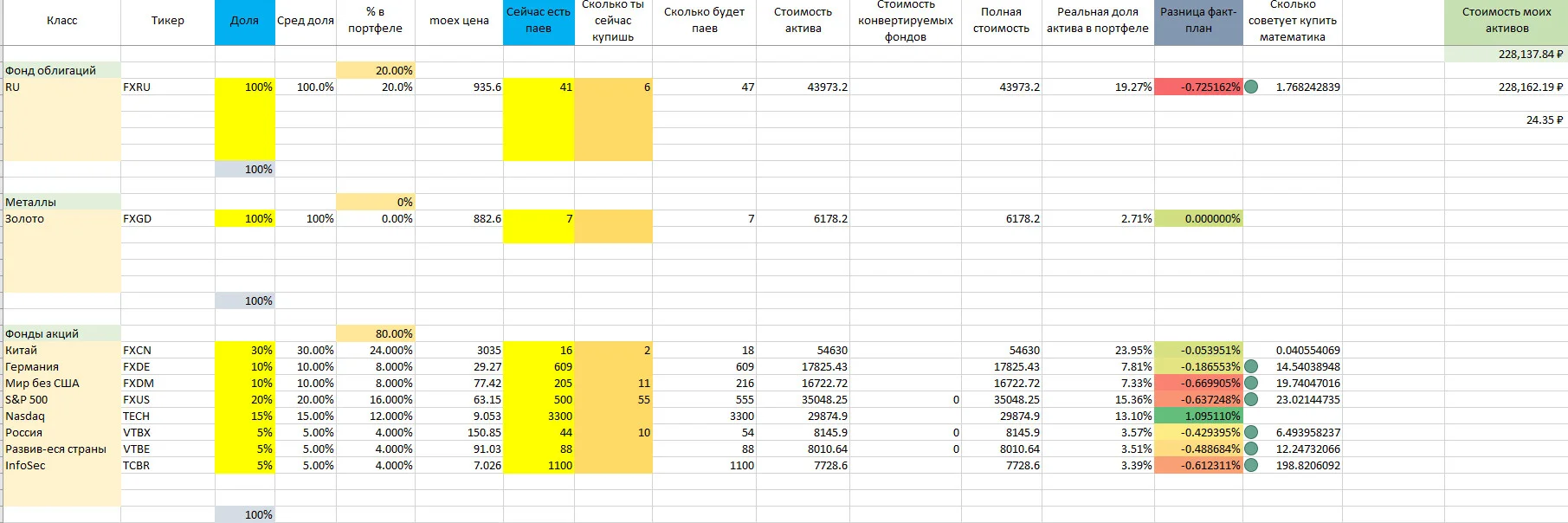Select the 'Полная стоимость' header cell

(x=1002, y=23)
